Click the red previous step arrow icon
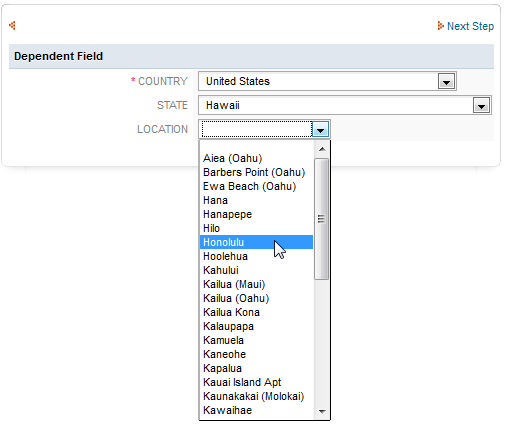The width and height of the screenshot is (510, 431). pyautogui.click(x=12, y=26)
